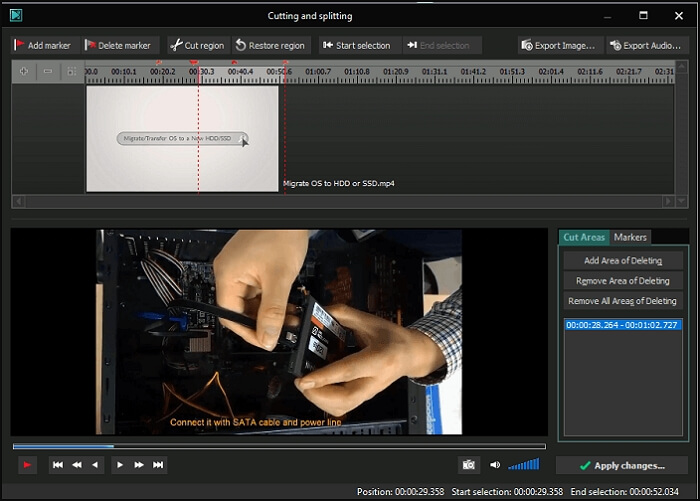This screenshot has height=501, width=700.
Task: Mute audio using the speaker icon
Action: point(494,465)
